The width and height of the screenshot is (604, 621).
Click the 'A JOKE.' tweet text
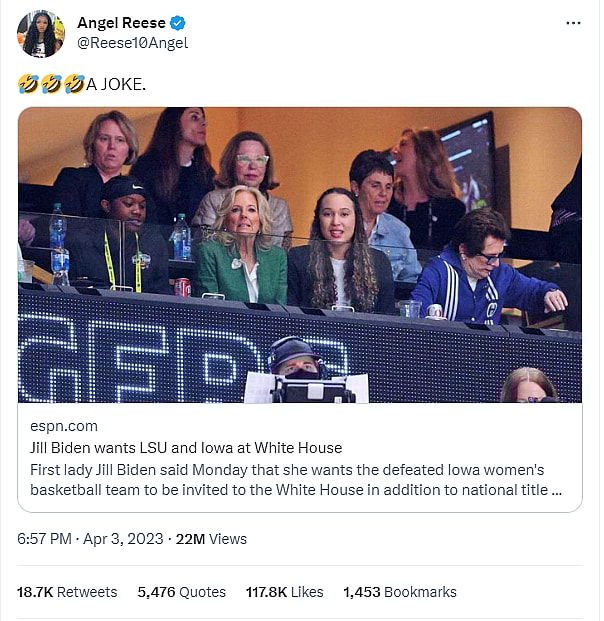[116, 85]
